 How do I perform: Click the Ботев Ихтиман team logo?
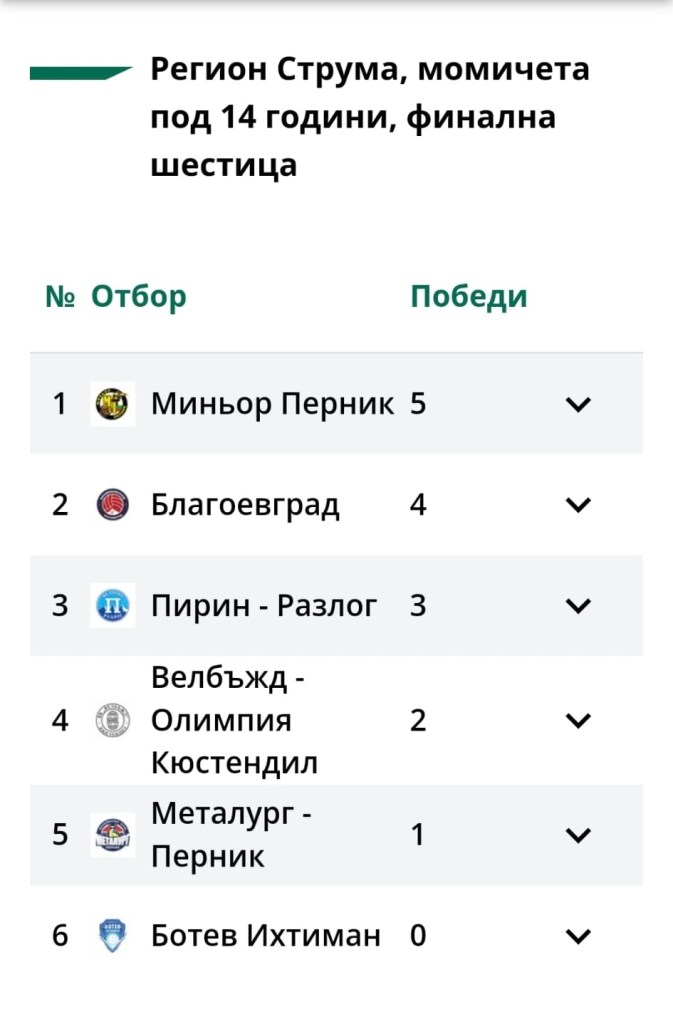pyautogui.click(x=112, y=936)
